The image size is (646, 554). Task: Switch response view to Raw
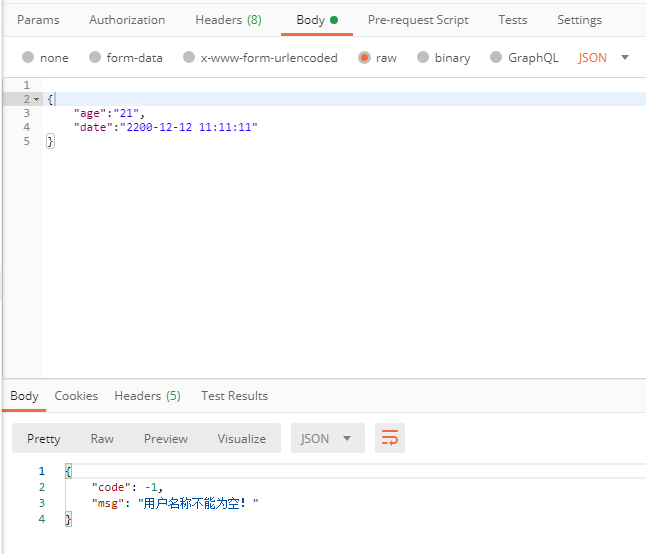coord(102,438)
